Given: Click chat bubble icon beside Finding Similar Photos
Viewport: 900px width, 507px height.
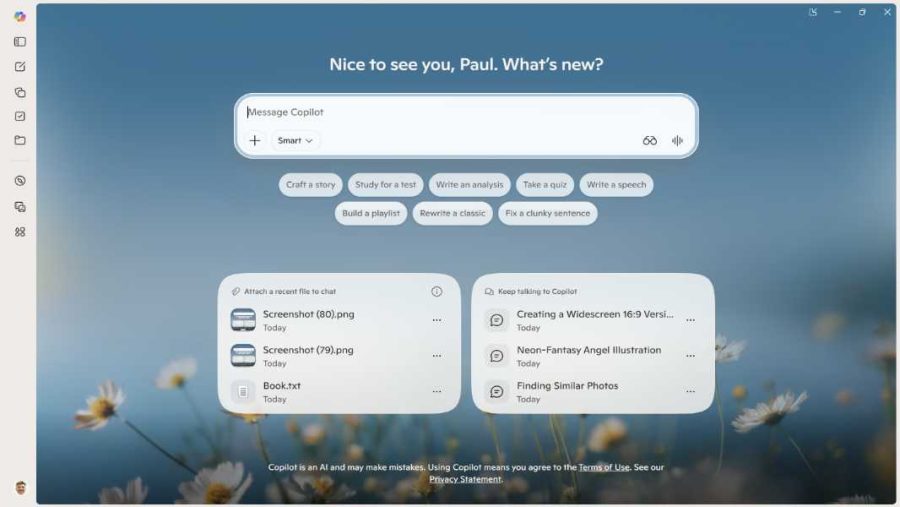Looking at the screenshot, I should click(496, 392).
